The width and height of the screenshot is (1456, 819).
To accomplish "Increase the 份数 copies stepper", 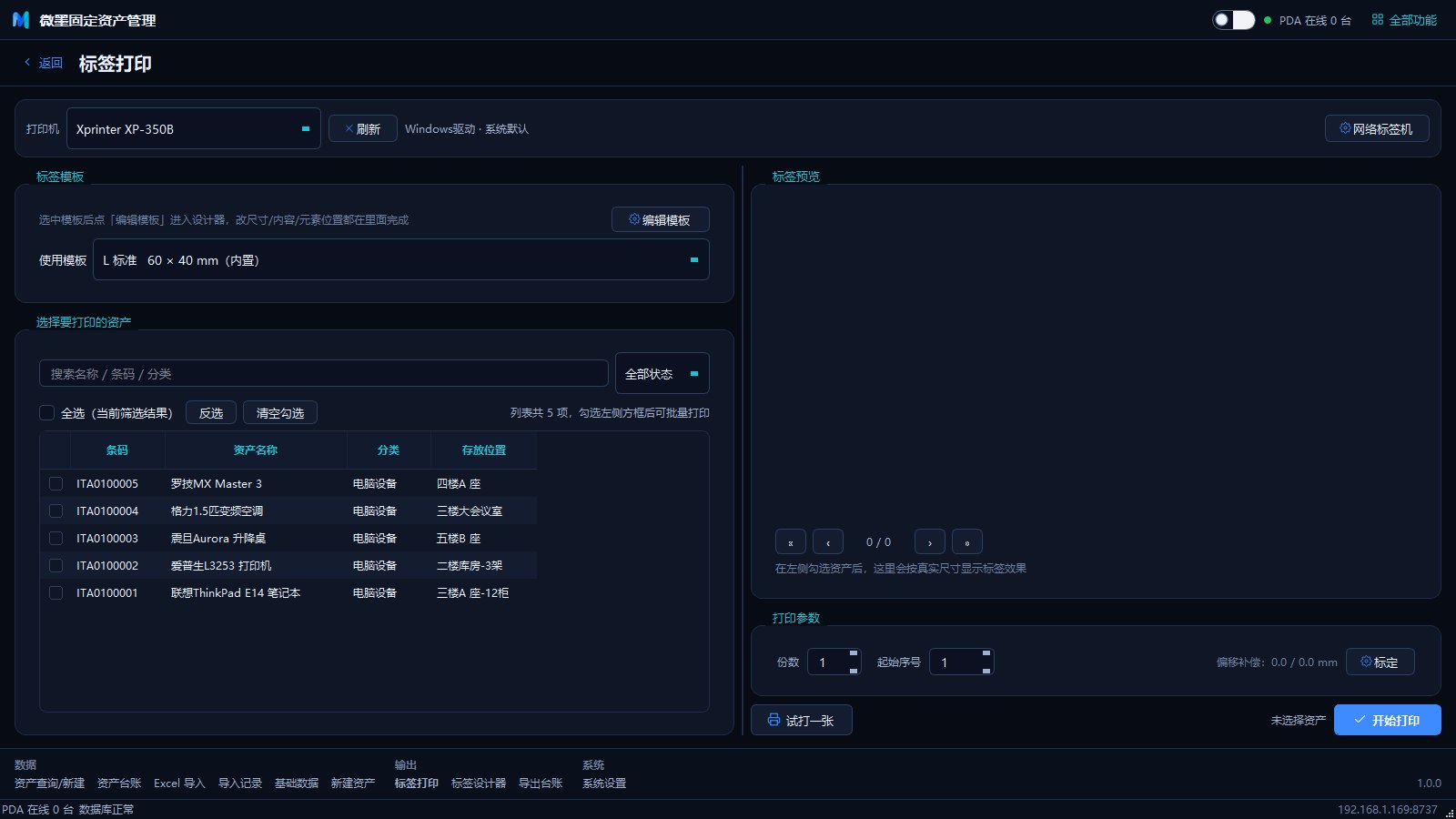I will pos(854,653).
